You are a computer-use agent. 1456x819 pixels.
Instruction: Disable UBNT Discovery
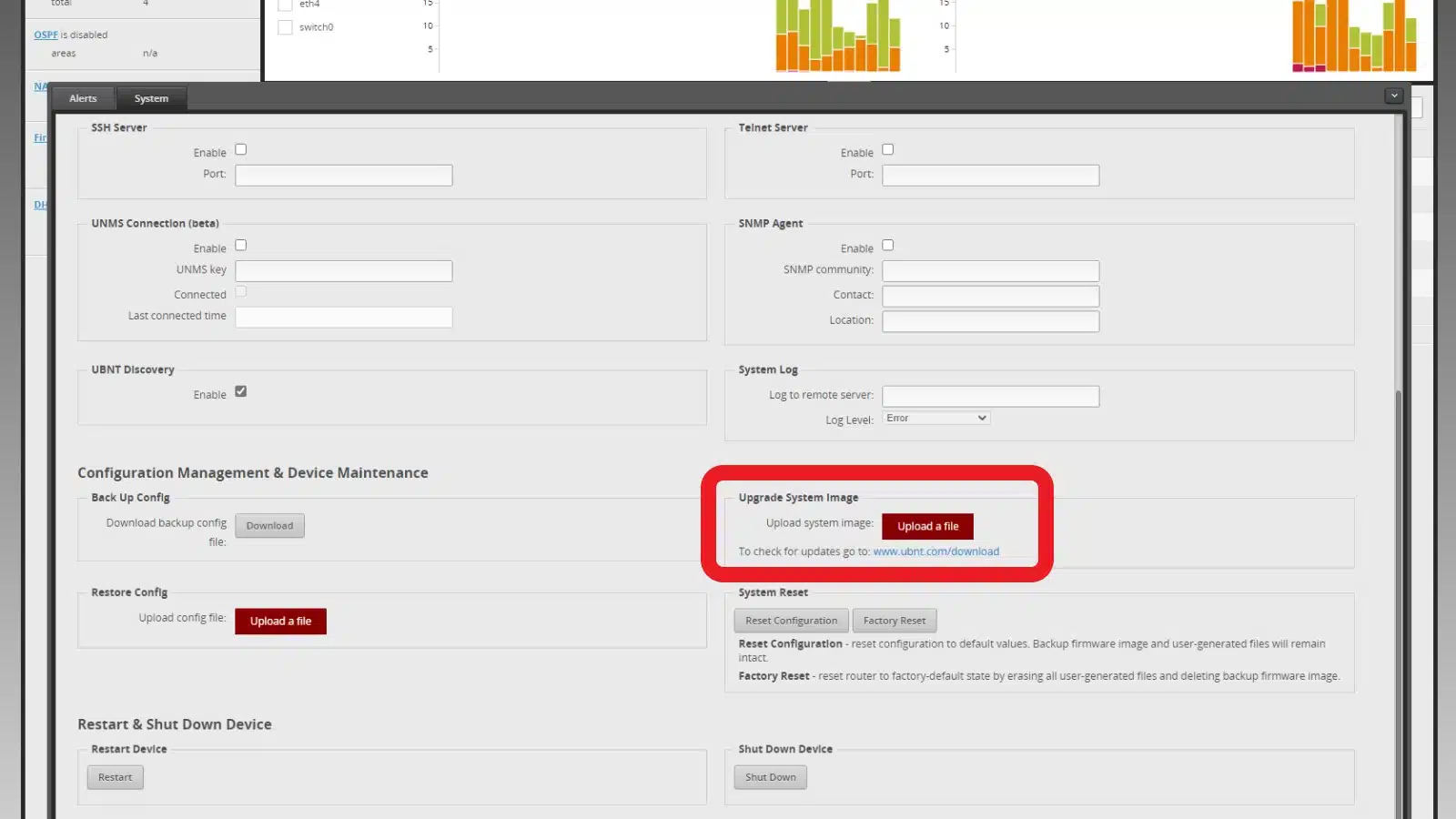tap(240, 390)
